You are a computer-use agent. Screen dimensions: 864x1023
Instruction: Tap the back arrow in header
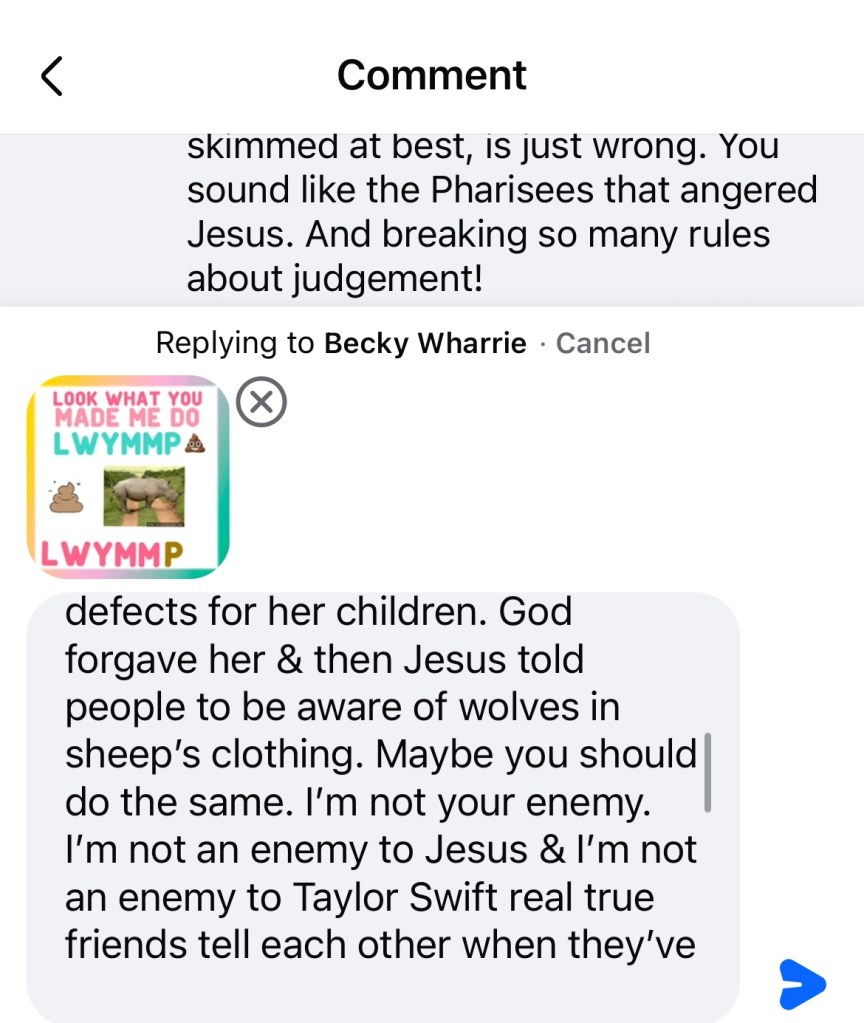52,76
